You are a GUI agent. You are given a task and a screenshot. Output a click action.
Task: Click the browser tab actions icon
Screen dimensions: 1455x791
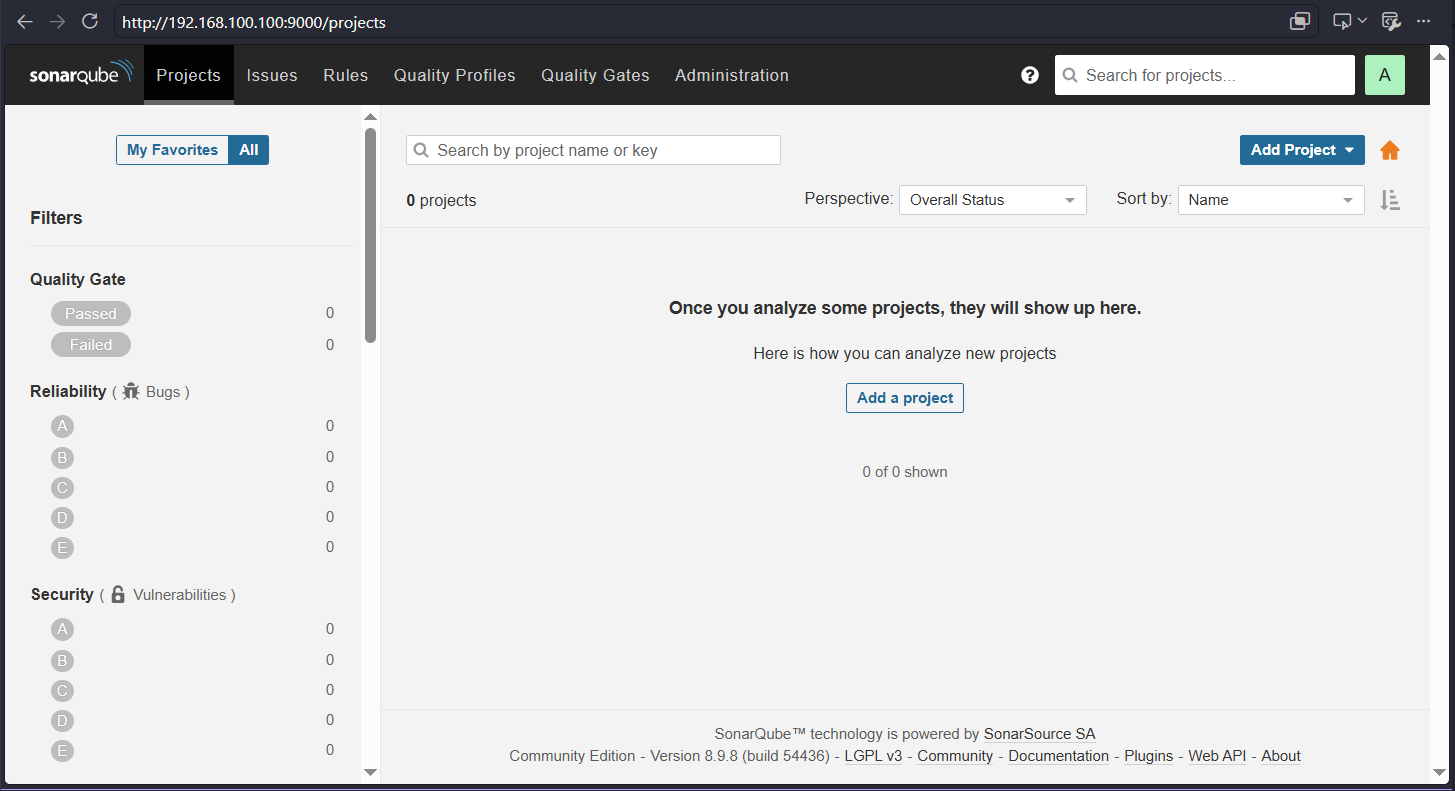(x=1300, y=21)
